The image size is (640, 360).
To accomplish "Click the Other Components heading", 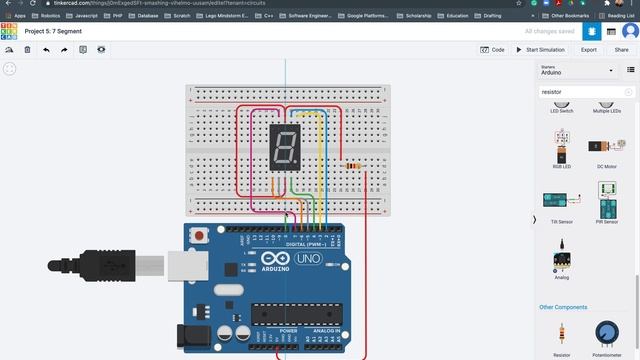I will pyautogui.click(x=563, y=307).
